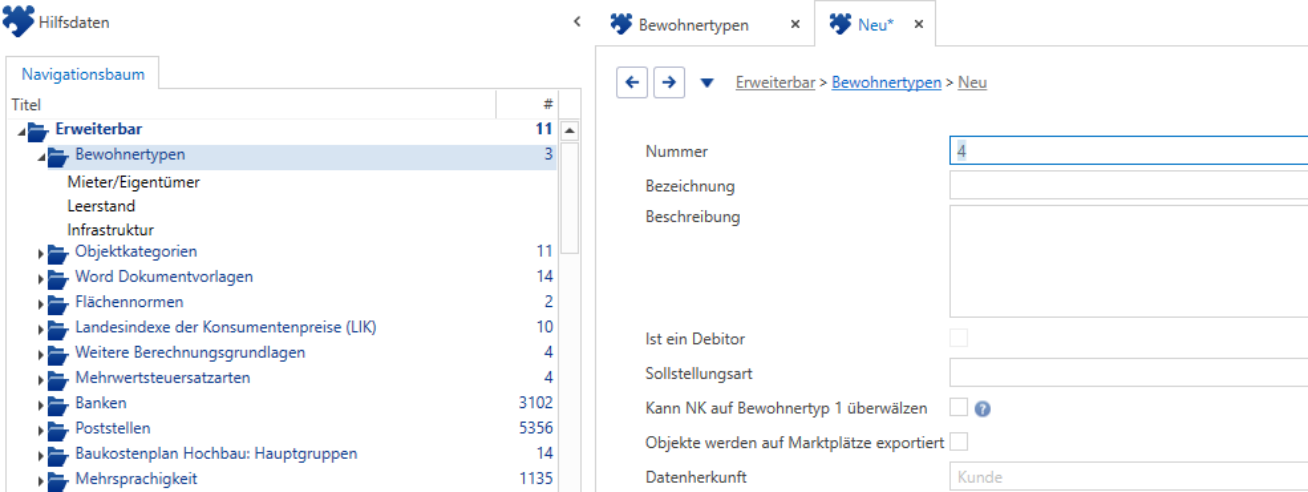1308x492 pixels.
Task: Click the Baukostenplan Hochbau folder icon
Action: click(58, 454)
